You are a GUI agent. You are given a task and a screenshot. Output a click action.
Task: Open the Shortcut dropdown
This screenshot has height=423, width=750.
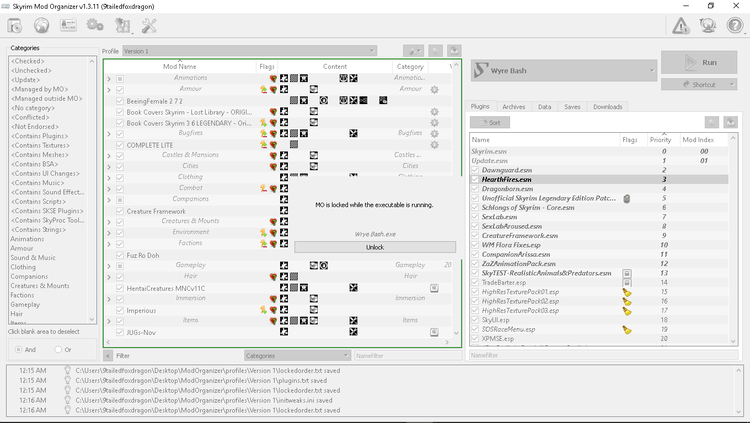pyautogui.click(x=699, y=84)
